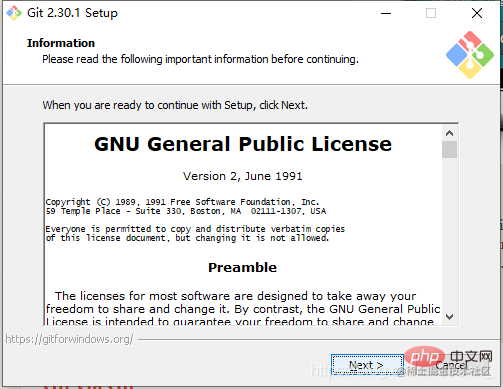Click the 59 Temple Place address line
The image size is (503, 389).
pyautogui.click(x=186, y=211)
